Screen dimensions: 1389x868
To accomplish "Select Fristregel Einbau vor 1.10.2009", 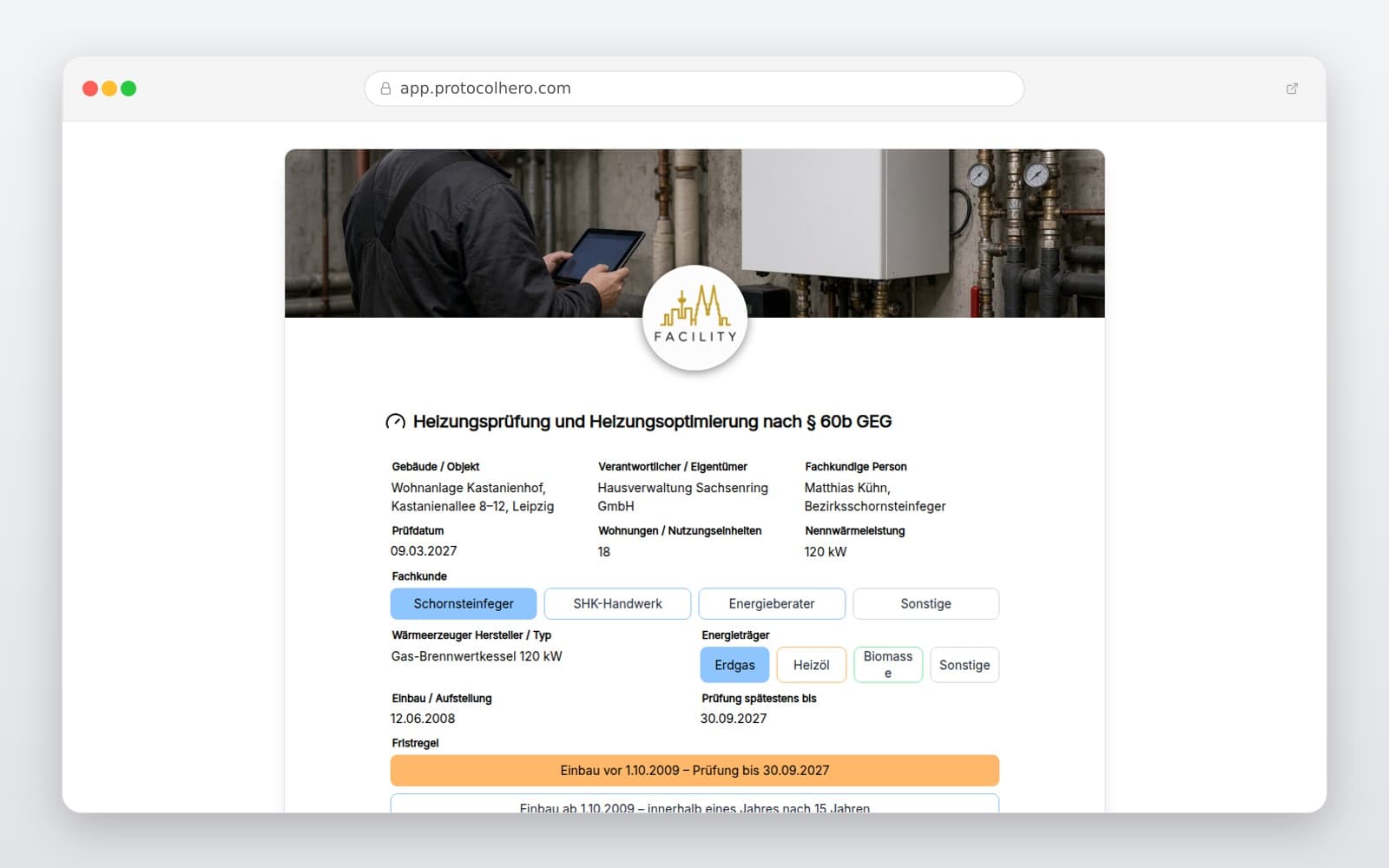I will point(694,771).
